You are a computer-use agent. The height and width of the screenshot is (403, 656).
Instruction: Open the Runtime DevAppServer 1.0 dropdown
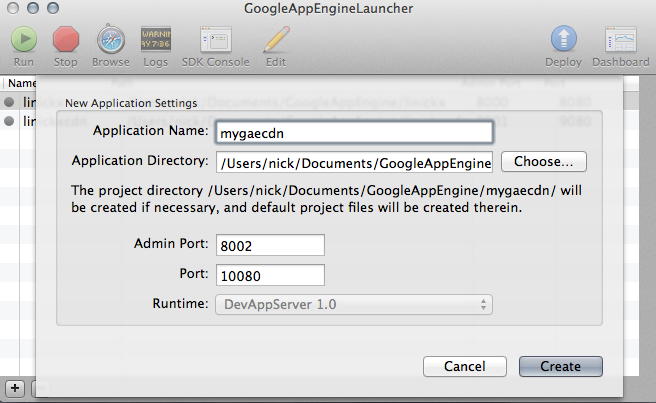[354, 304]
